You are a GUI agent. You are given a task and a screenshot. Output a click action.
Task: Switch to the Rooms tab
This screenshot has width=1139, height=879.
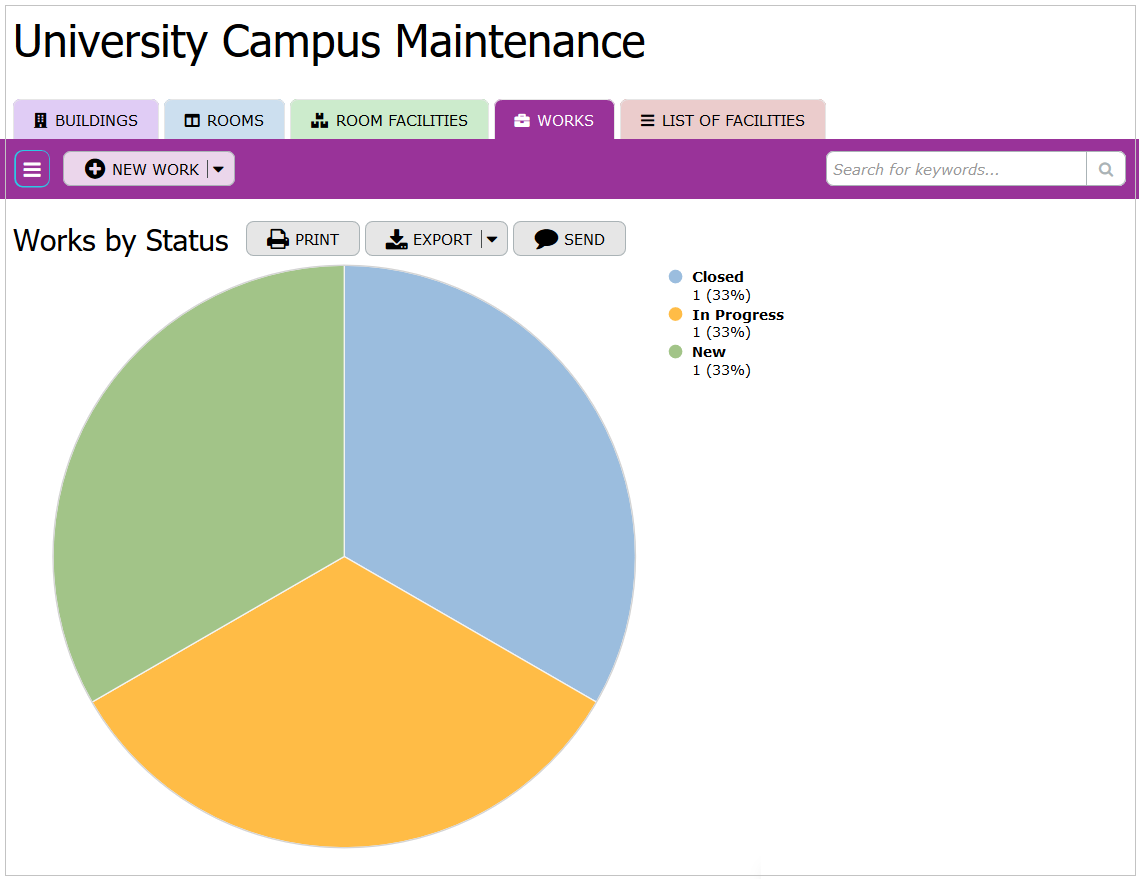tap(225, 121)
